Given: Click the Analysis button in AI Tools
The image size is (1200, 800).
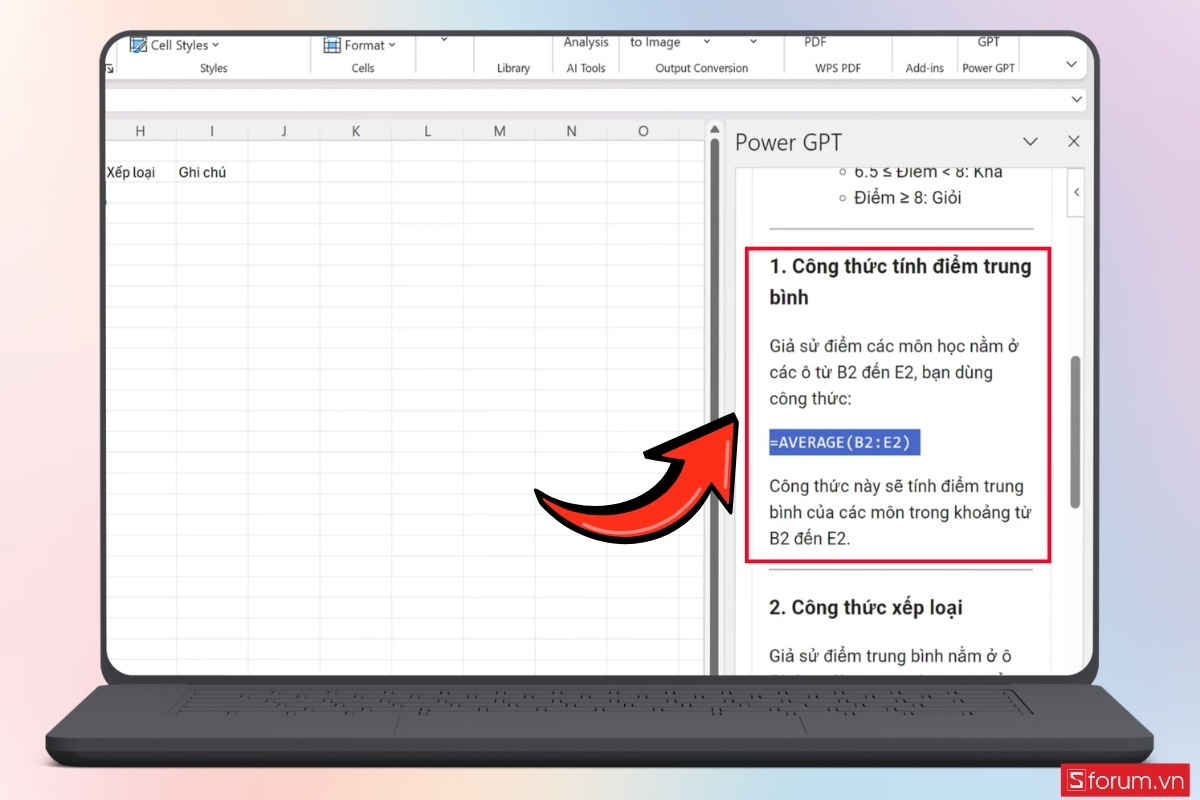Looking at the screenshot, I should (586, 42).
